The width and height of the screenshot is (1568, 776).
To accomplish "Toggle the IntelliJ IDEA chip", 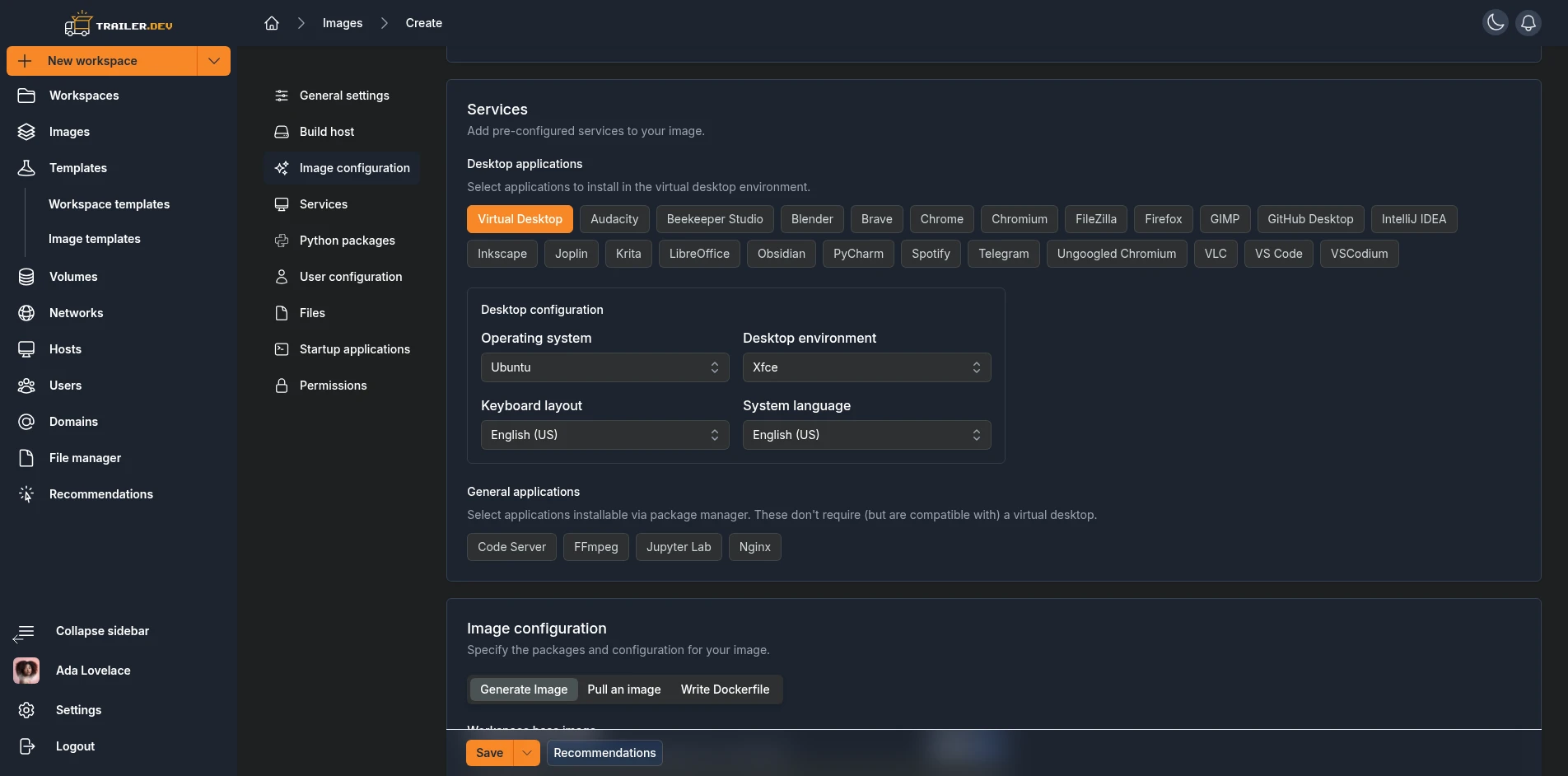I will tap(1414, 219).
